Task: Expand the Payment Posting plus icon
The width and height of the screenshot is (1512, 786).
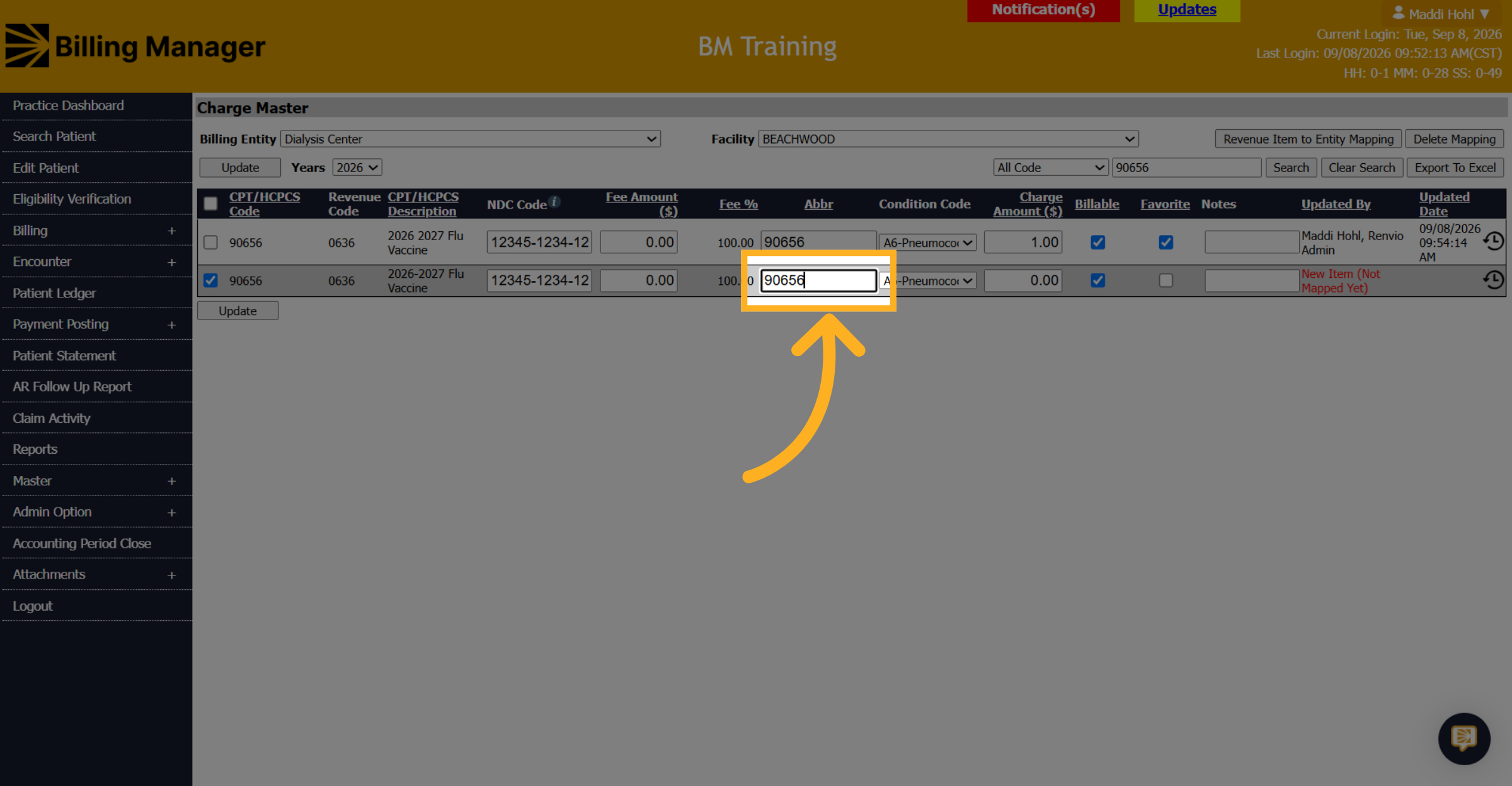Action: click(x=171, y=325)
